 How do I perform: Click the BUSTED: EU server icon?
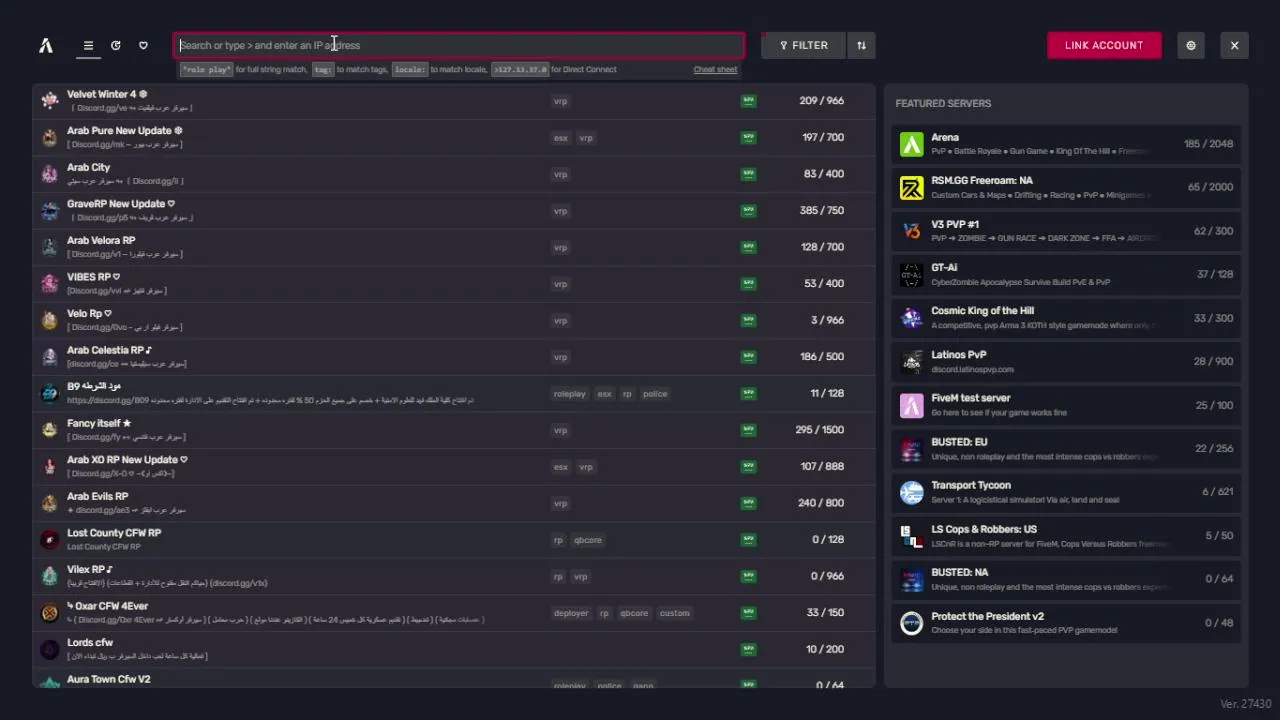point(911,449)
